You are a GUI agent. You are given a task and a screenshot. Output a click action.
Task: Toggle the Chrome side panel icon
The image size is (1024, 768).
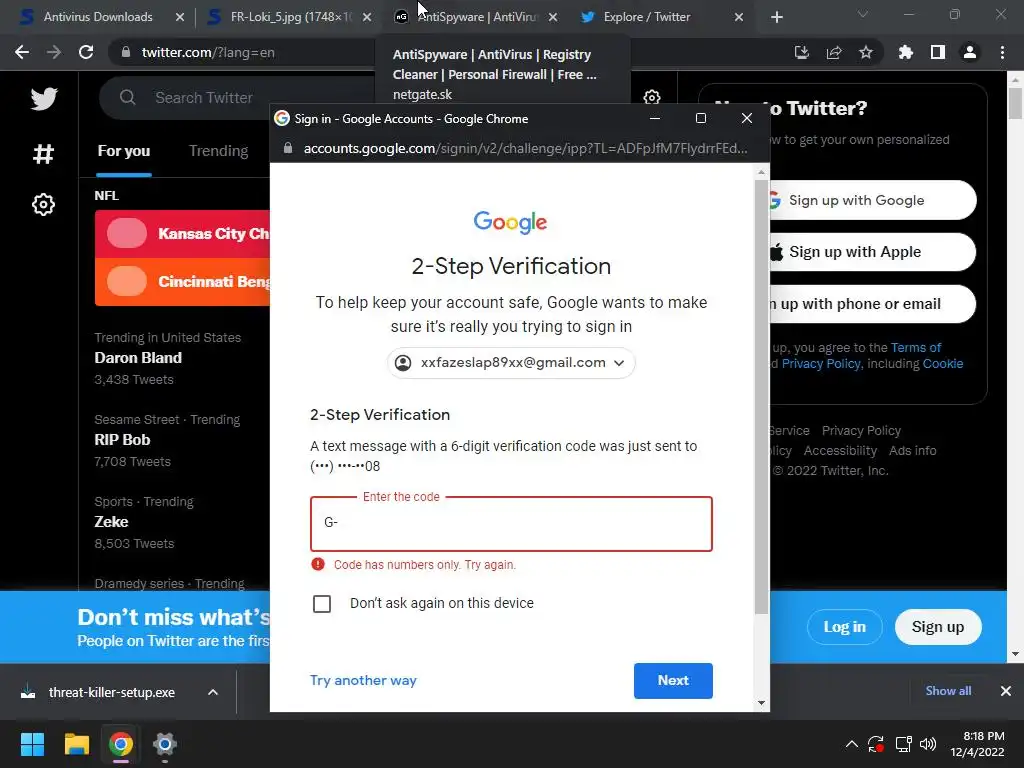937,52
